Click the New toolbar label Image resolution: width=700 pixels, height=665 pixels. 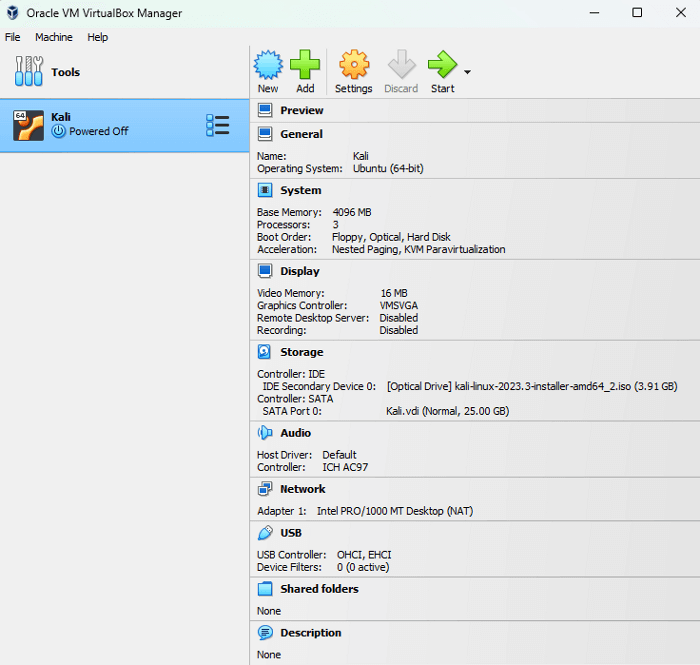(x=268, y=88)
